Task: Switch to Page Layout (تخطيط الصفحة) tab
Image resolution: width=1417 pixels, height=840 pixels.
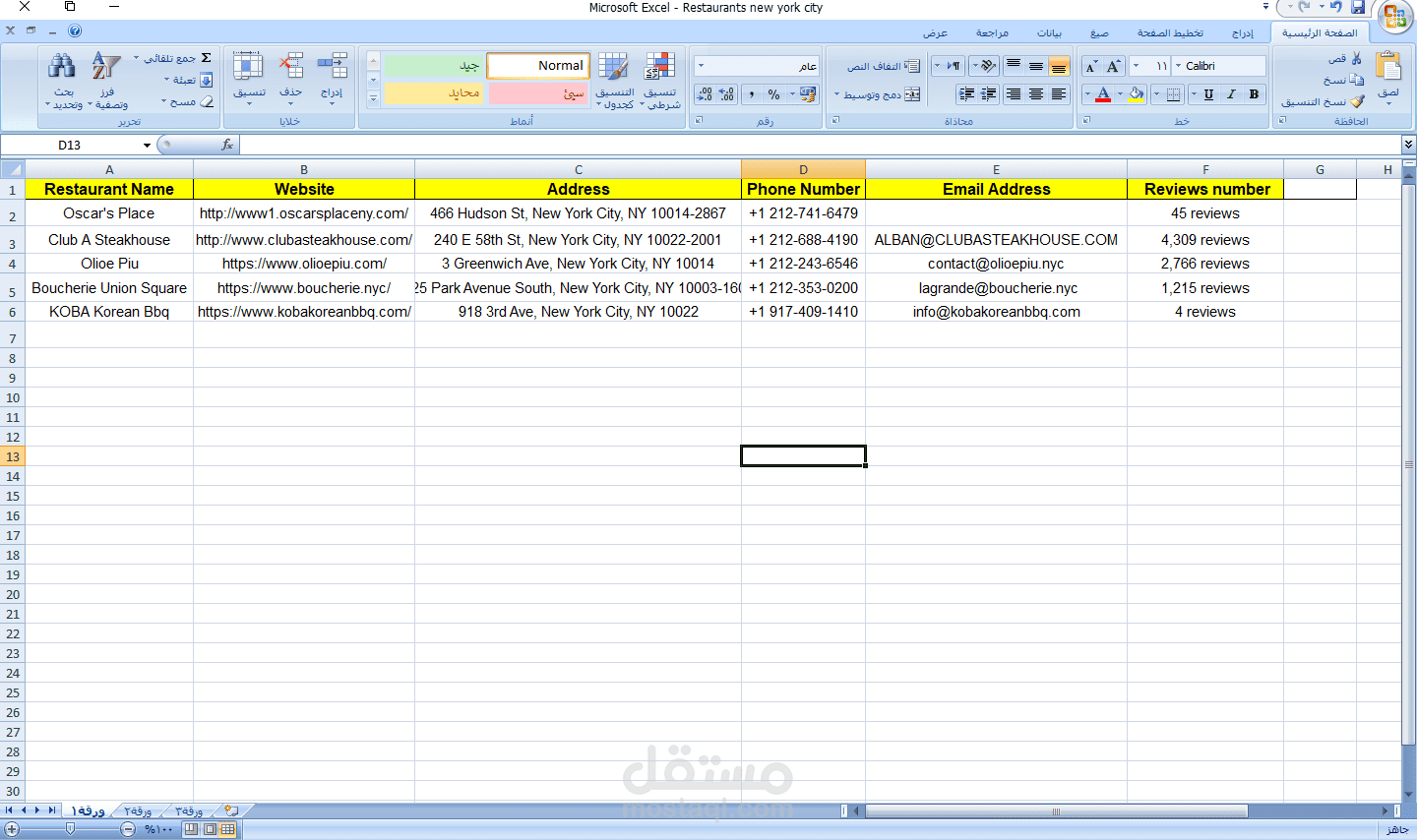Action: pos(1170,33)
